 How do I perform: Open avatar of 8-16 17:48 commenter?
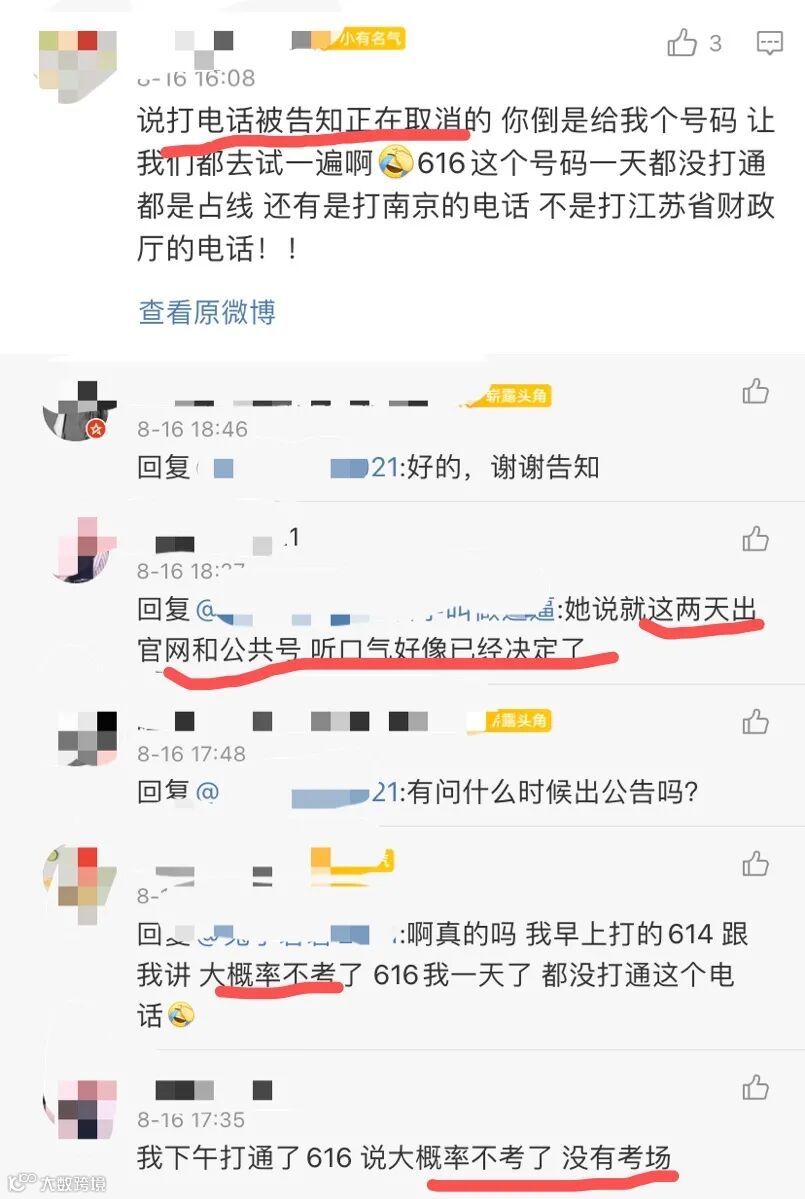point(87,738)
